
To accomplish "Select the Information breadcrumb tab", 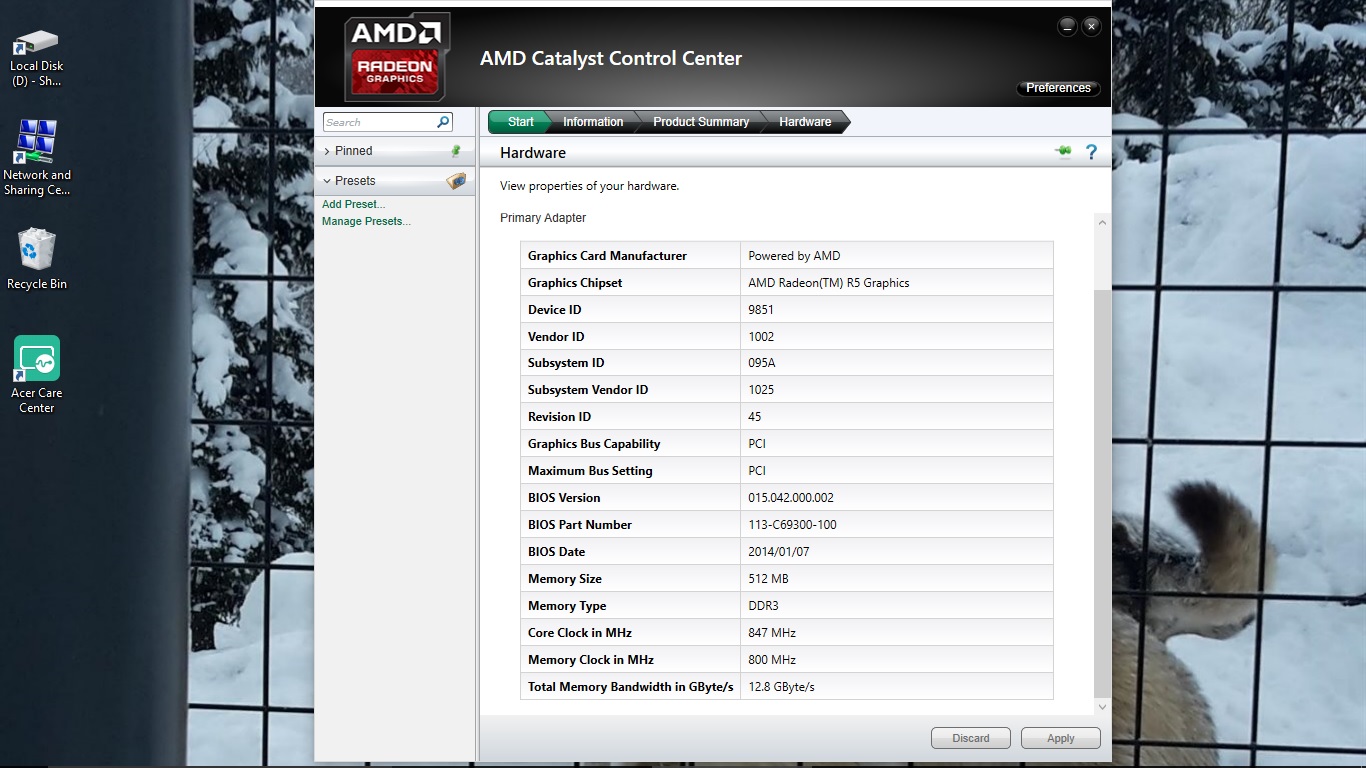I will tap(592, 122).
